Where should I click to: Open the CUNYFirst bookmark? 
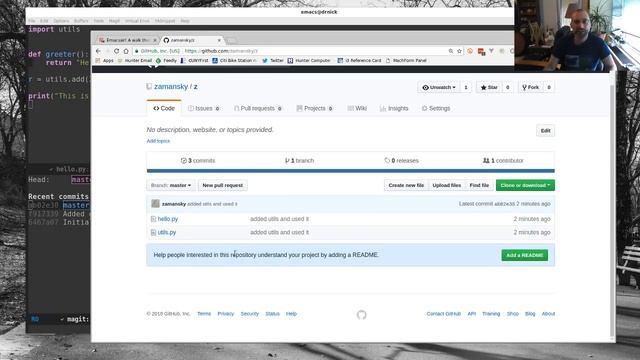195,60
